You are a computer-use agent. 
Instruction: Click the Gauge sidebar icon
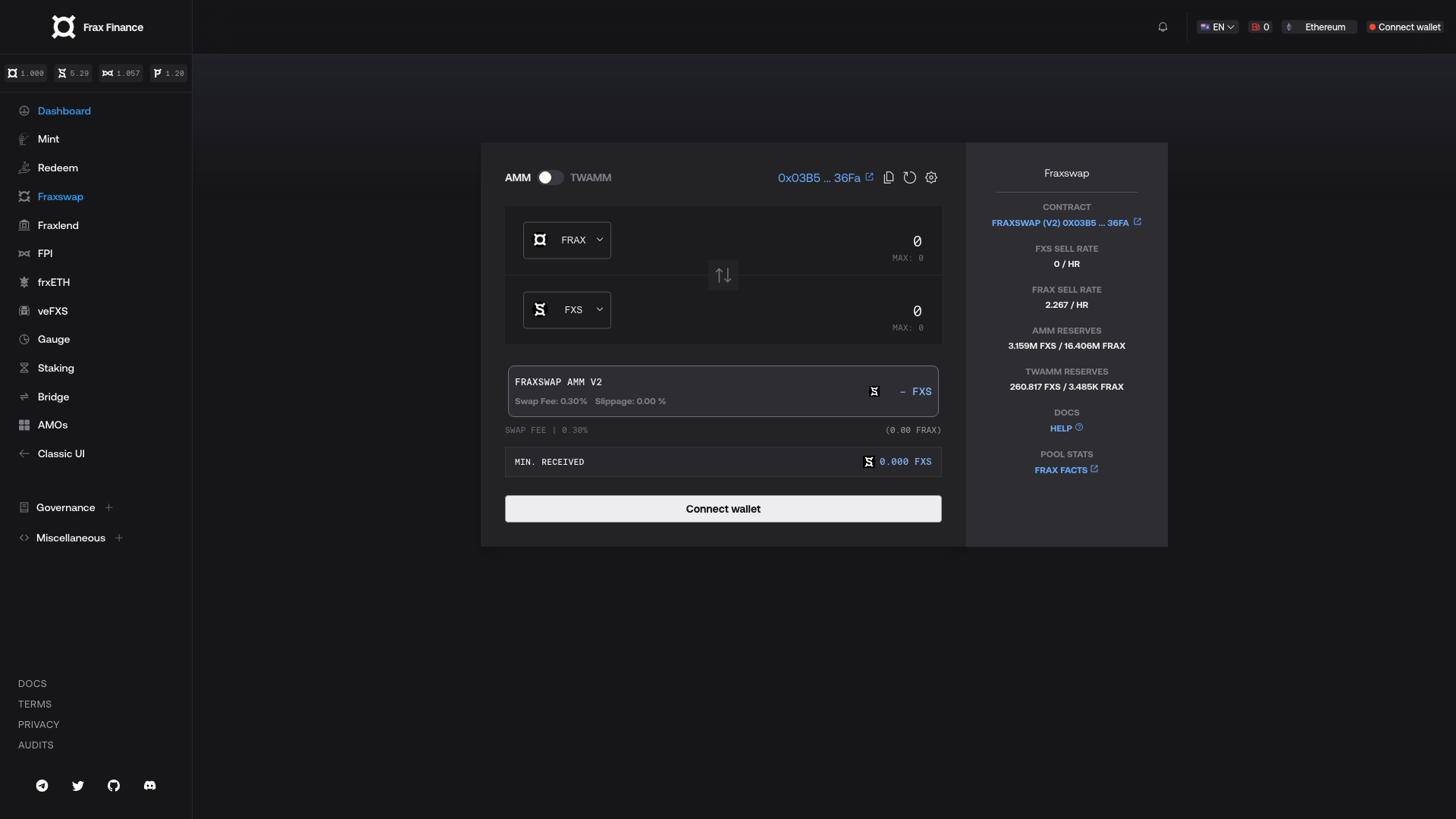24,340
